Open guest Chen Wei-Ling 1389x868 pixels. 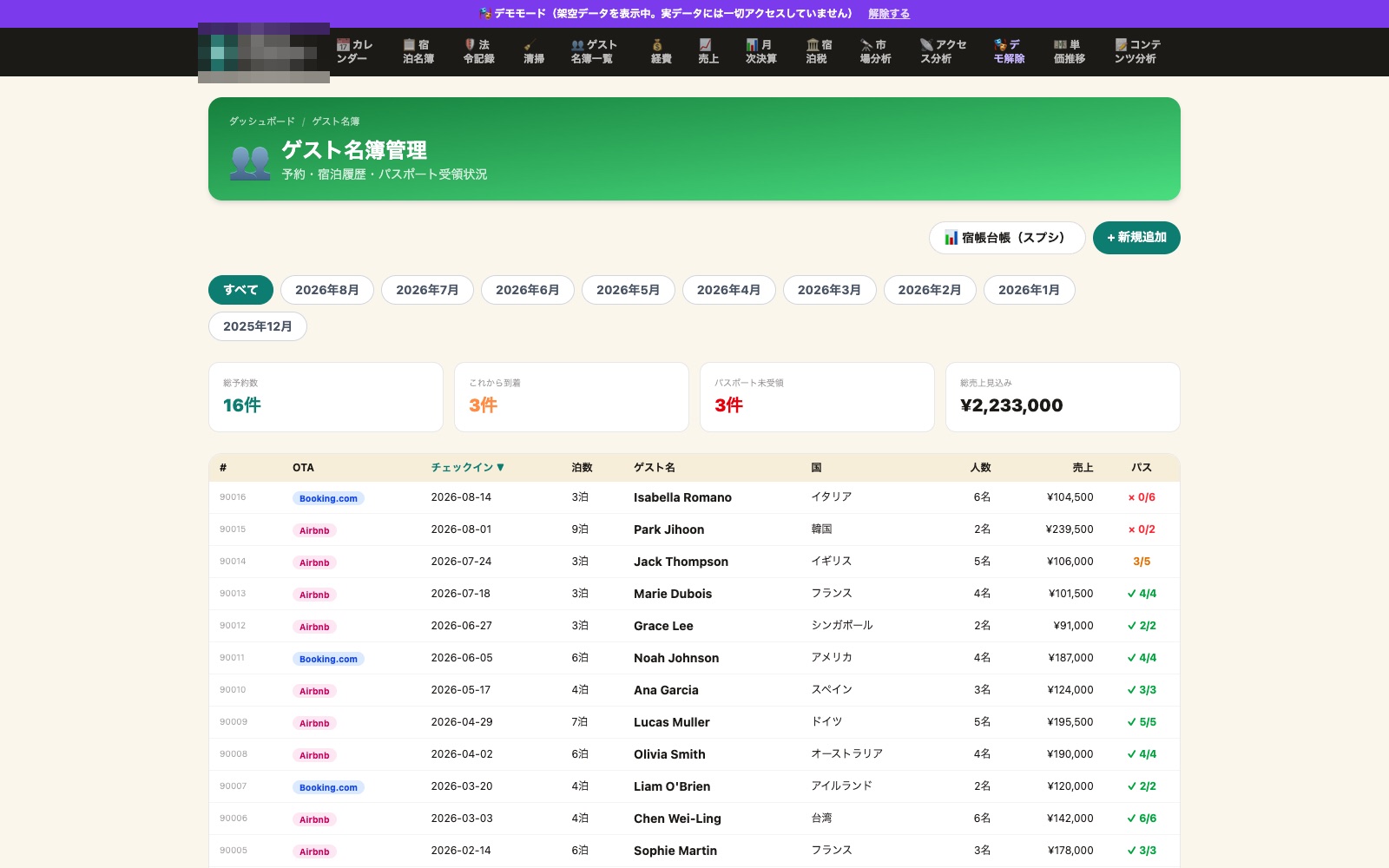[677, 819]
